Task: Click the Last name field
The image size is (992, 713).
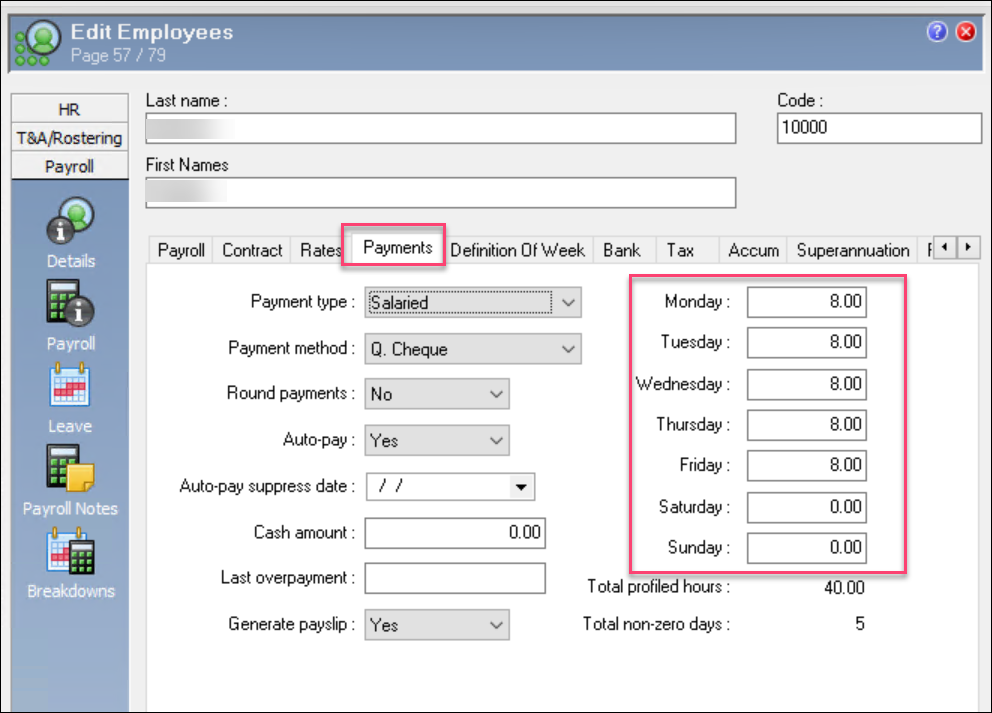Action: click(x=440, y=128)
